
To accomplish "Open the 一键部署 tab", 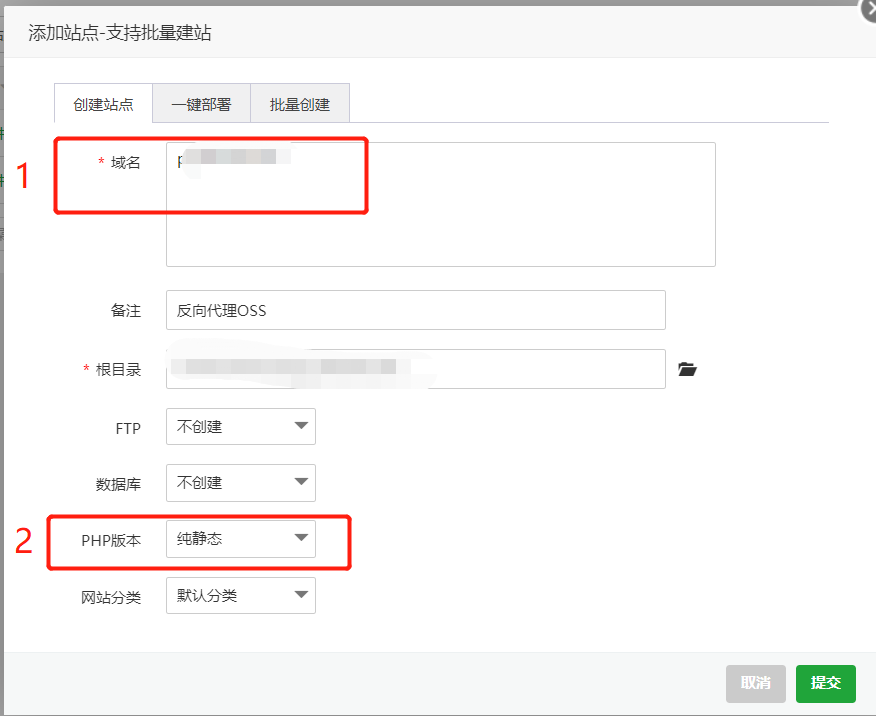I will [201, 104].
